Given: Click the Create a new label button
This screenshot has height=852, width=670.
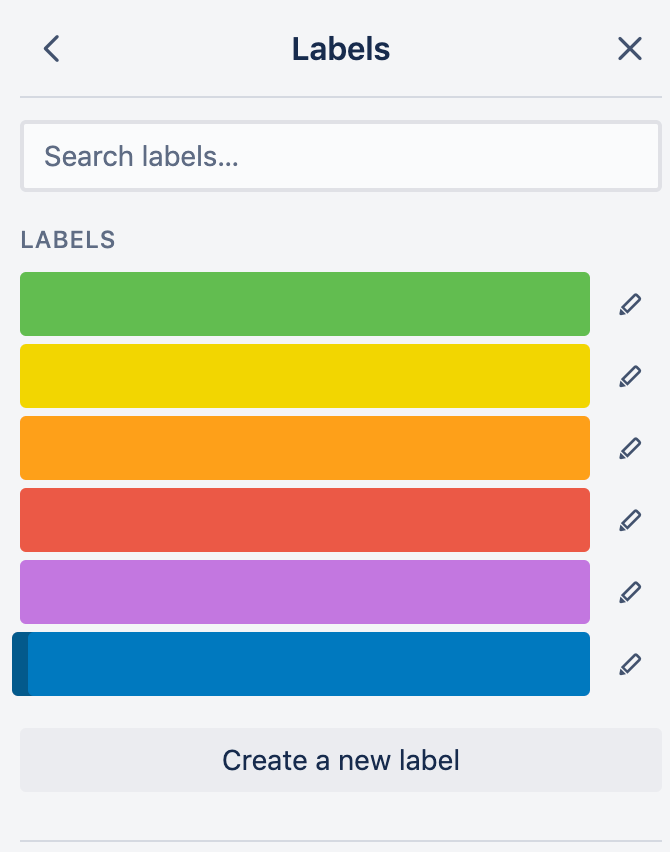Looking at the screenshot, I should tap(340, 760).
